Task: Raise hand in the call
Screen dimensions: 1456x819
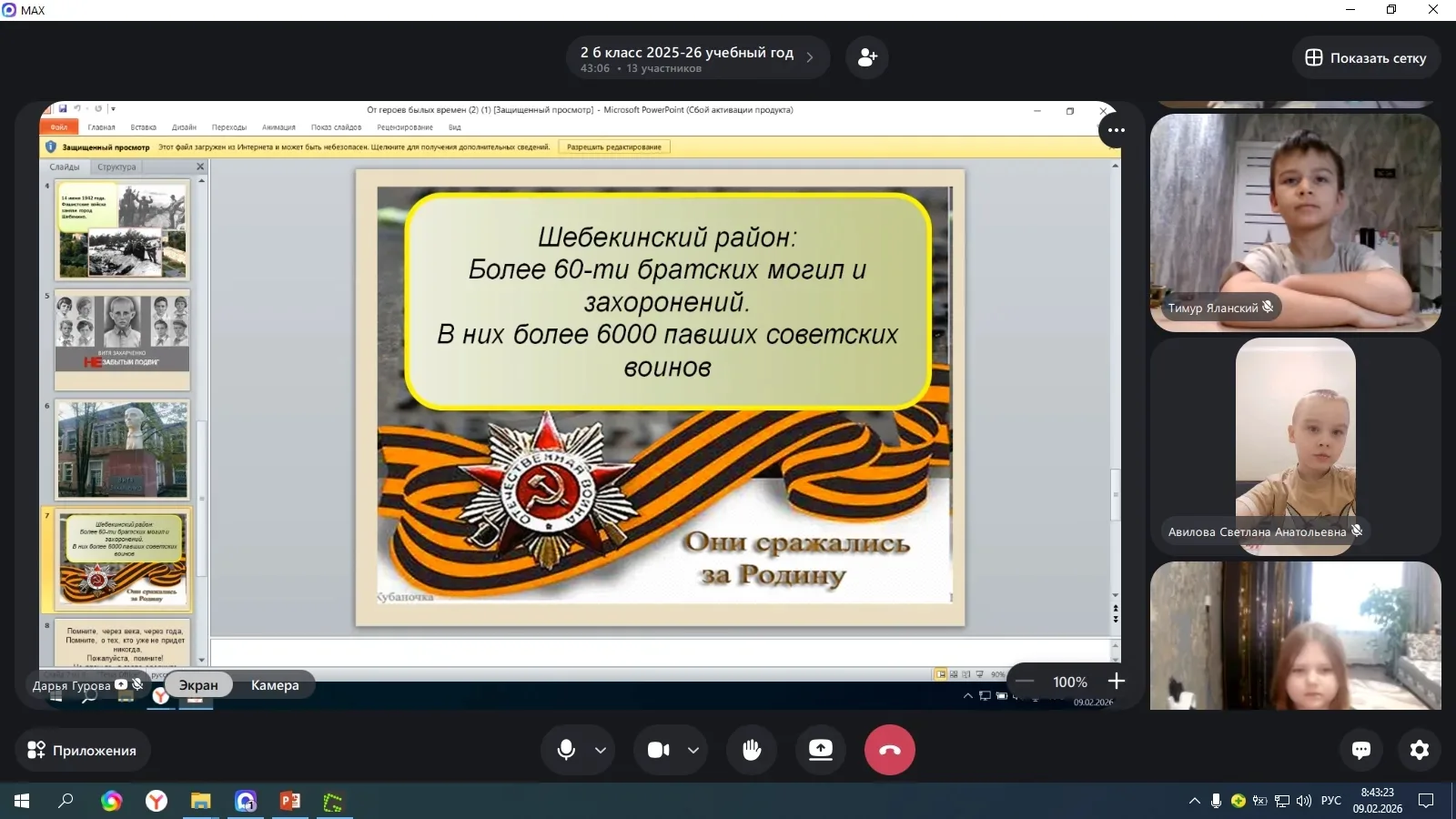Action: 752,750
